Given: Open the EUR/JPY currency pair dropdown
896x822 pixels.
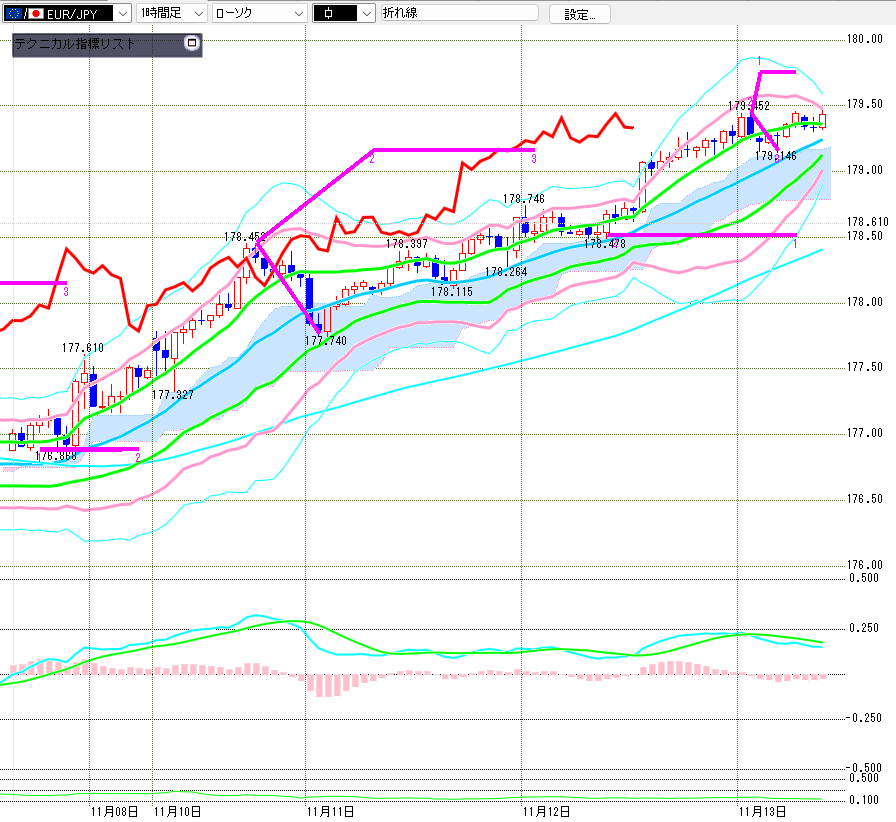Looking at the screenshot, I should coord(121,13).
